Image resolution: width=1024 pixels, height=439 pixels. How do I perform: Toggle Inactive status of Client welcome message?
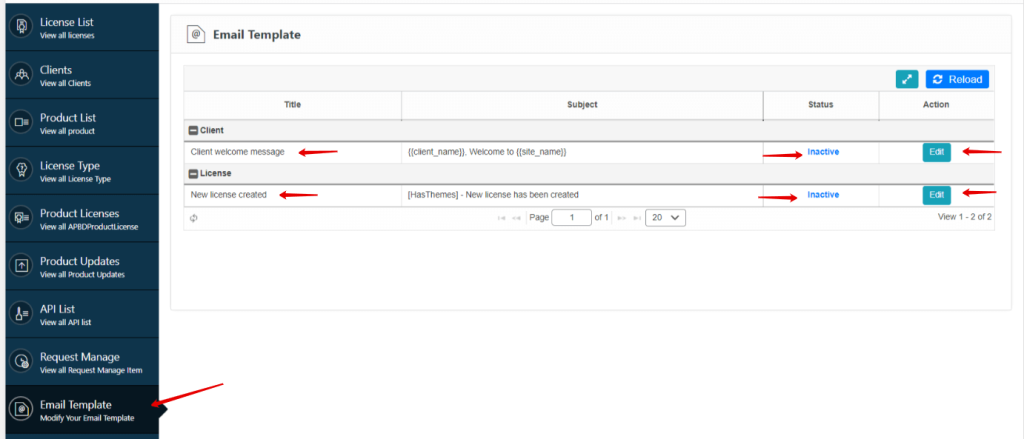tap(823, 152)
